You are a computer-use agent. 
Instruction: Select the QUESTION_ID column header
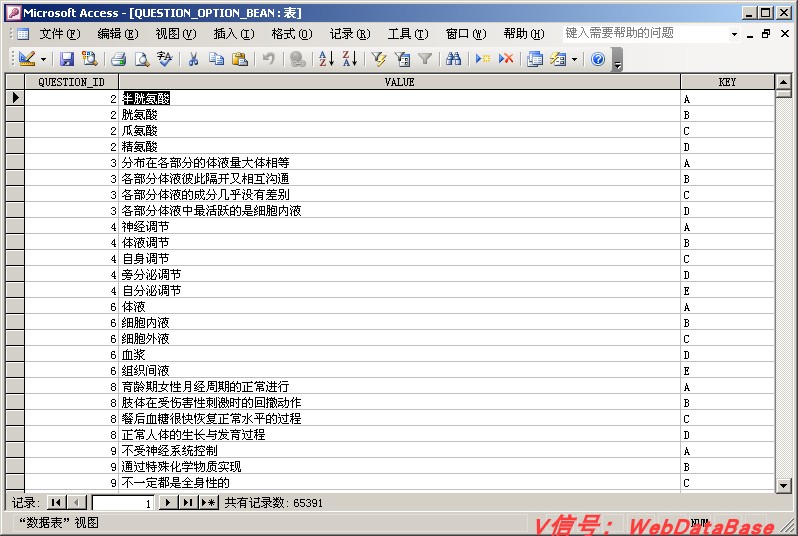(x=71, y=82)
